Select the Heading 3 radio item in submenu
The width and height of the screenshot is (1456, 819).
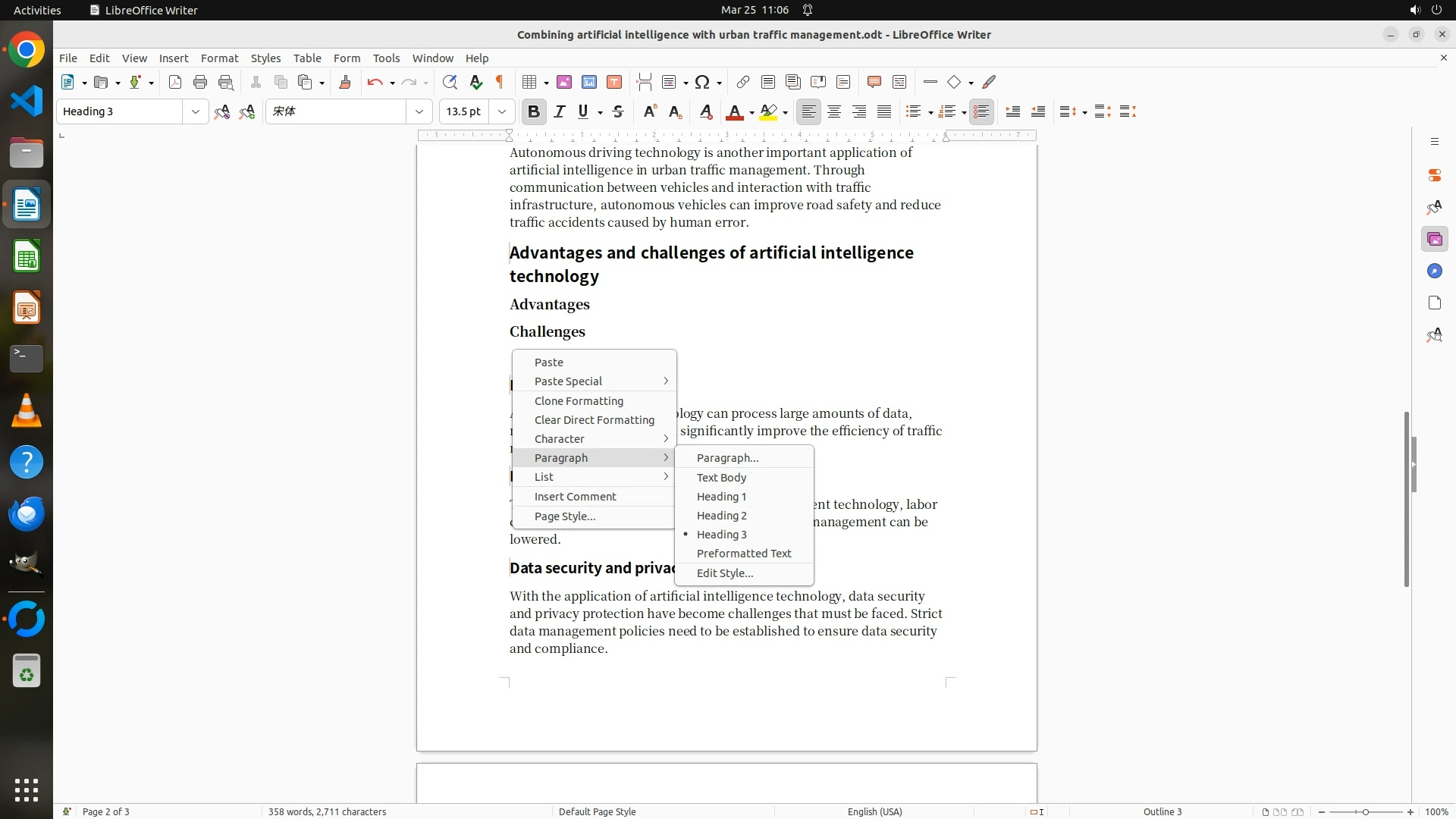pos(721,535)
